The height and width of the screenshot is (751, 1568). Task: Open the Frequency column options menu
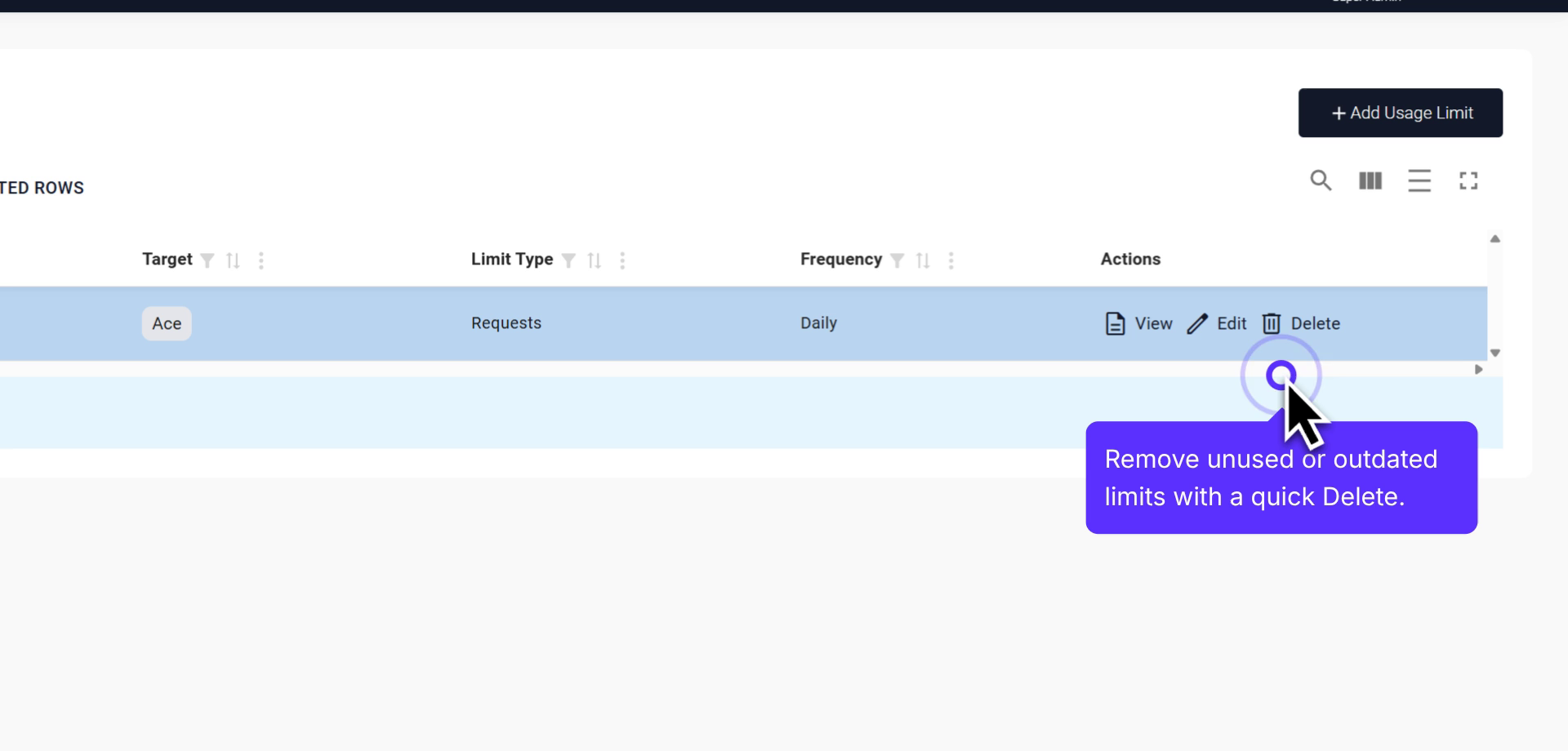[951, 260]
